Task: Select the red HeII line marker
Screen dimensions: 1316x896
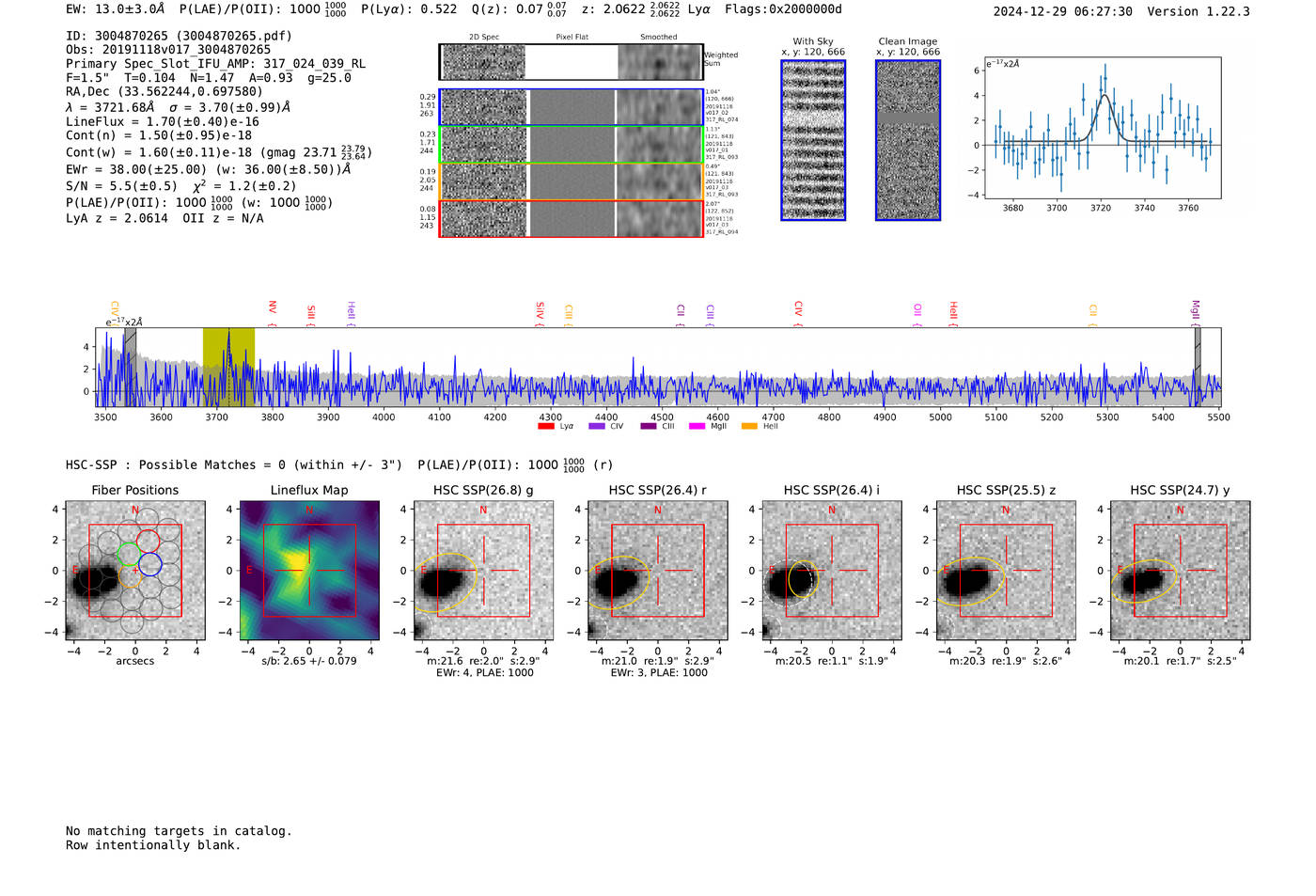Action: coord(953,313)
